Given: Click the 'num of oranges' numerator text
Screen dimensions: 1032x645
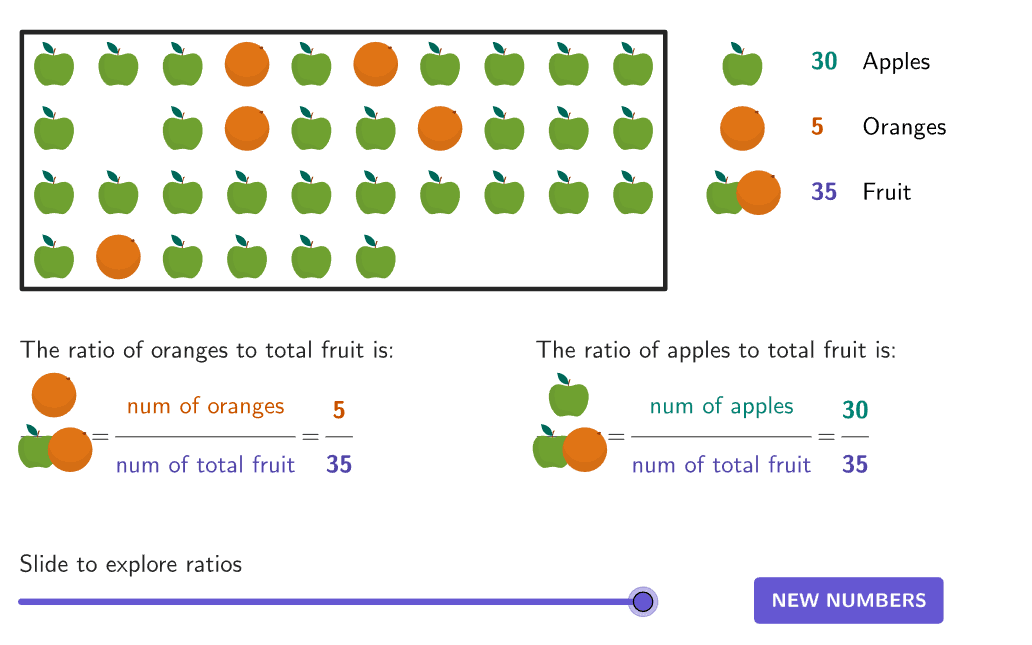Looking at the screenshot, I should 205,406.
